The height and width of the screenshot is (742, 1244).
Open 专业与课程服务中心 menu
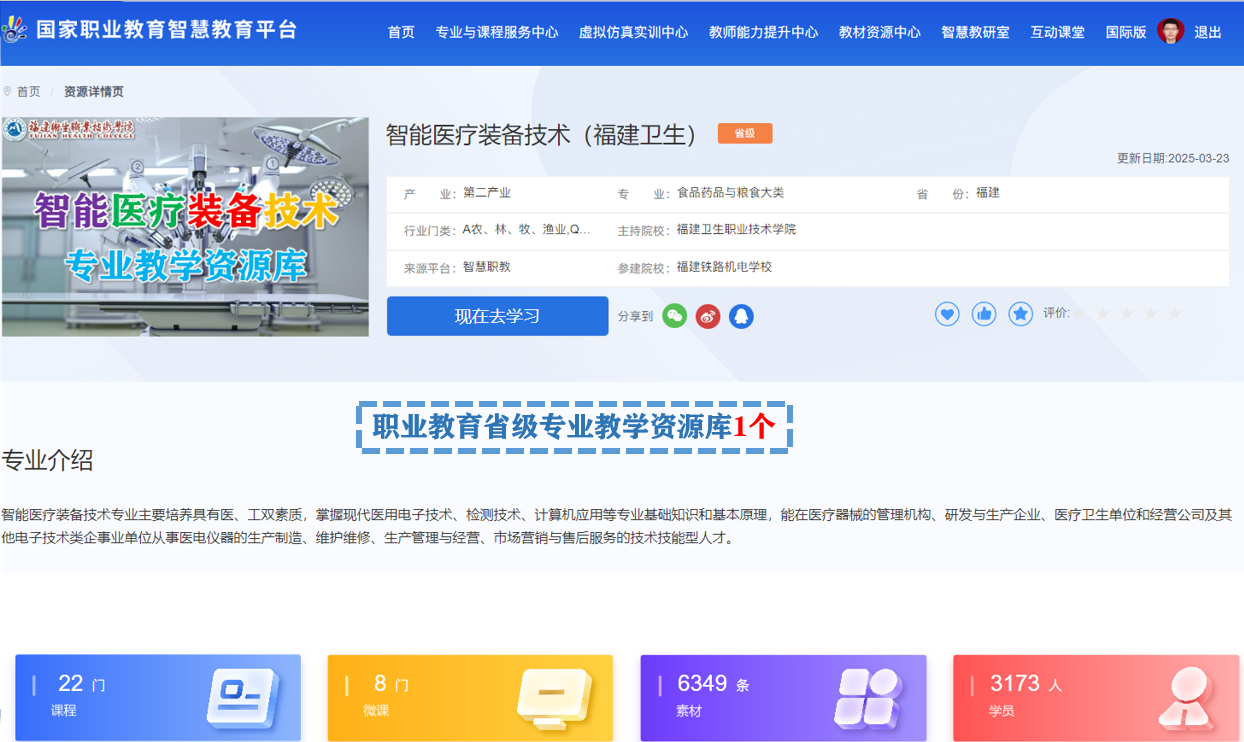click(x=497, y=32)
